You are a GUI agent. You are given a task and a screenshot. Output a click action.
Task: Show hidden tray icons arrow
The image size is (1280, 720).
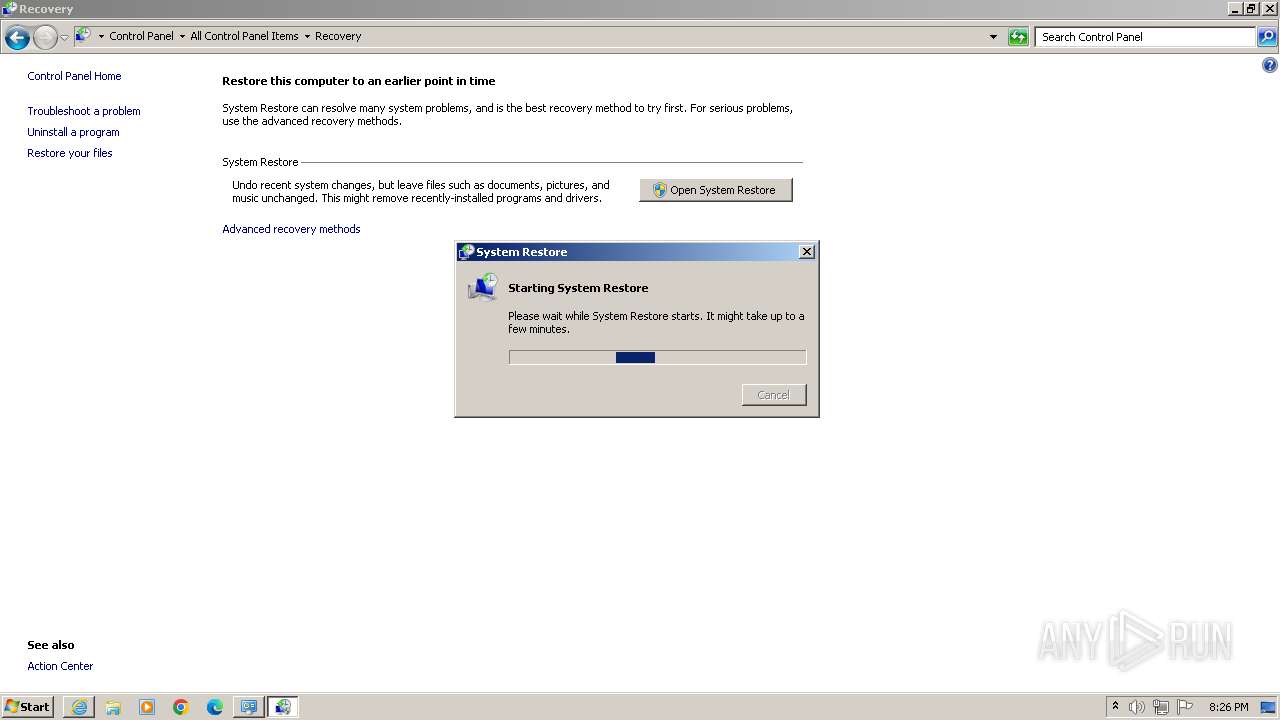pyautogui.click(x=1115, y=707)
